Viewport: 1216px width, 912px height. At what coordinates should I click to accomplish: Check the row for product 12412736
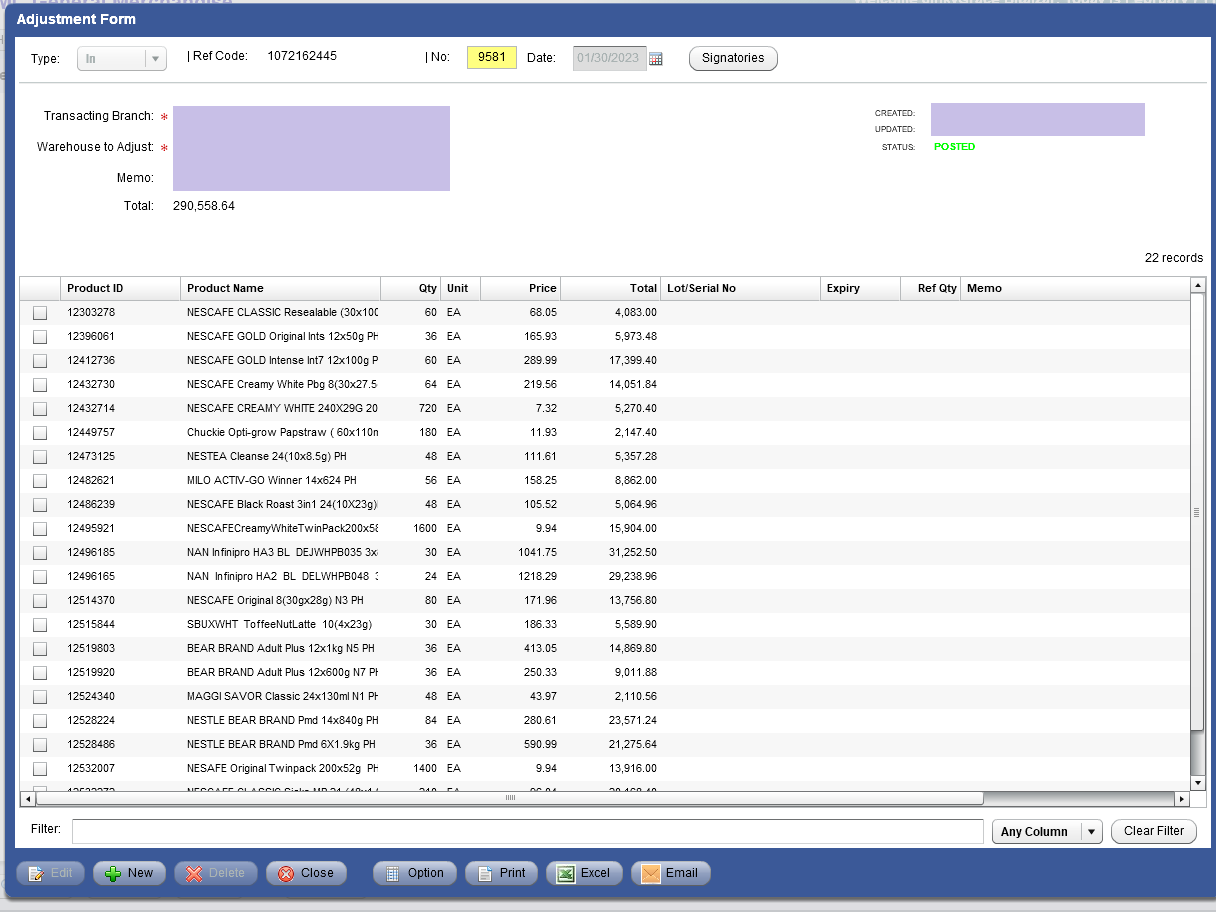pyautogui.click(x=40, y=361)
